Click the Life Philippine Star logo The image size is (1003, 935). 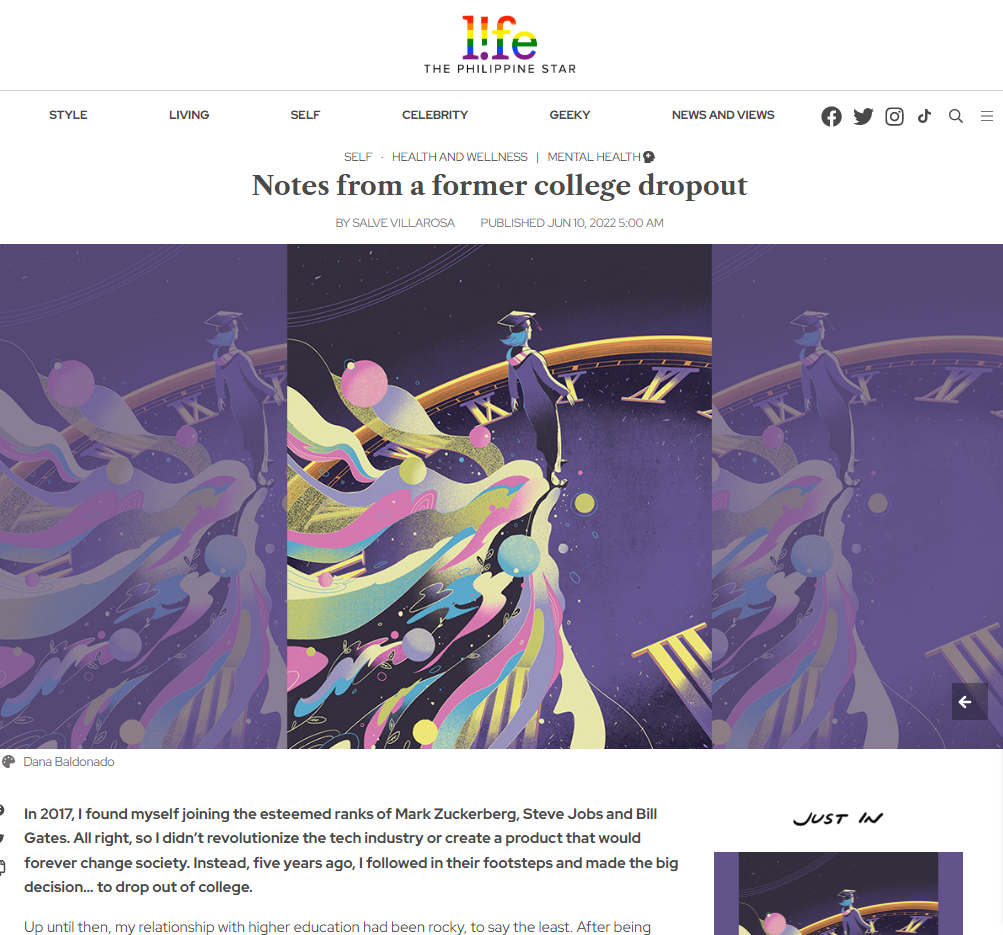tap(500, 45)
